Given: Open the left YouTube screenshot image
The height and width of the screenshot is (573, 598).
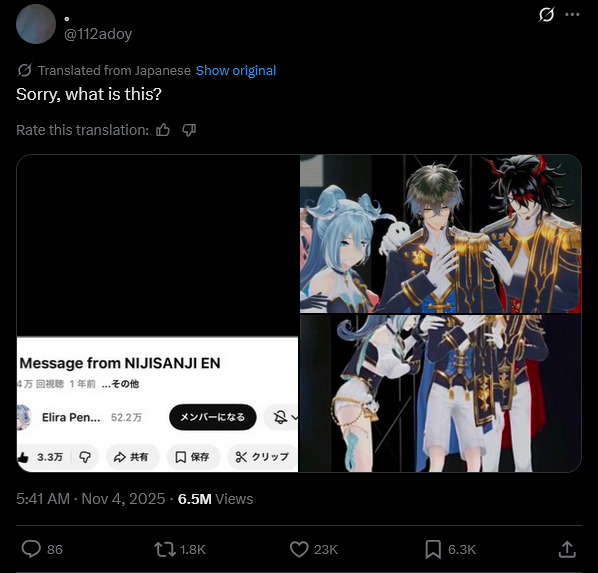Looking at the screenshot, I should 158,313.
